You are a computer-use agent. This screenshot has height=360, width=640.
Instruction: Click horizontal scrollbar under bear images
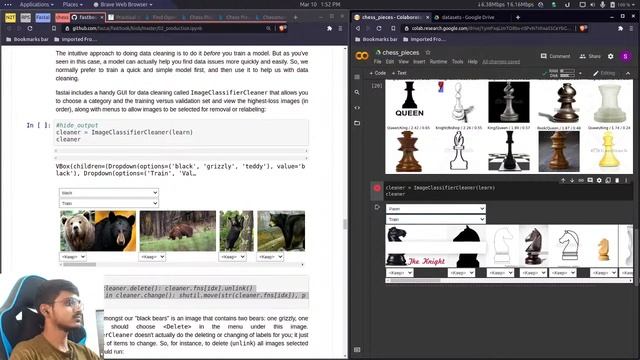[x=182, y=264]
